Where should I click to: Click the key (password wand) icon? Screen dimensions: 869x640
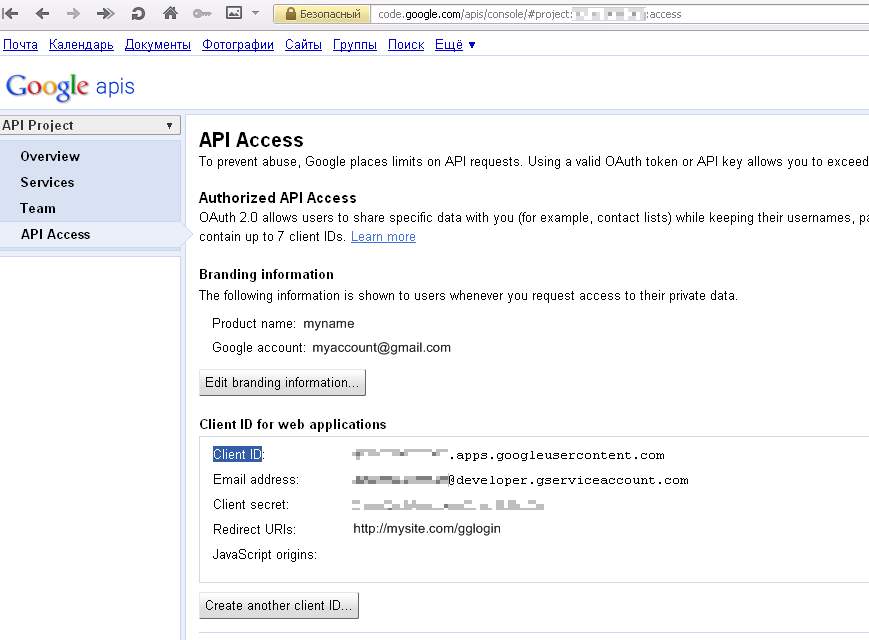[202, 13]
